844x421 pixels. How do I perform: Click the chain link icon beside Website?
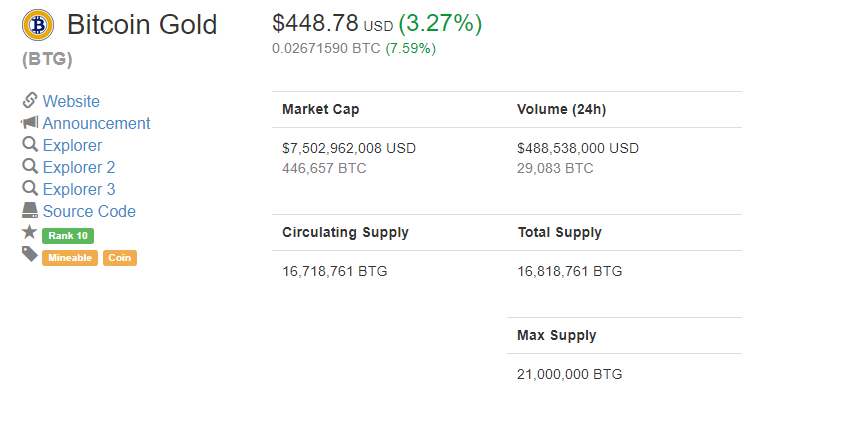[30, 100]
